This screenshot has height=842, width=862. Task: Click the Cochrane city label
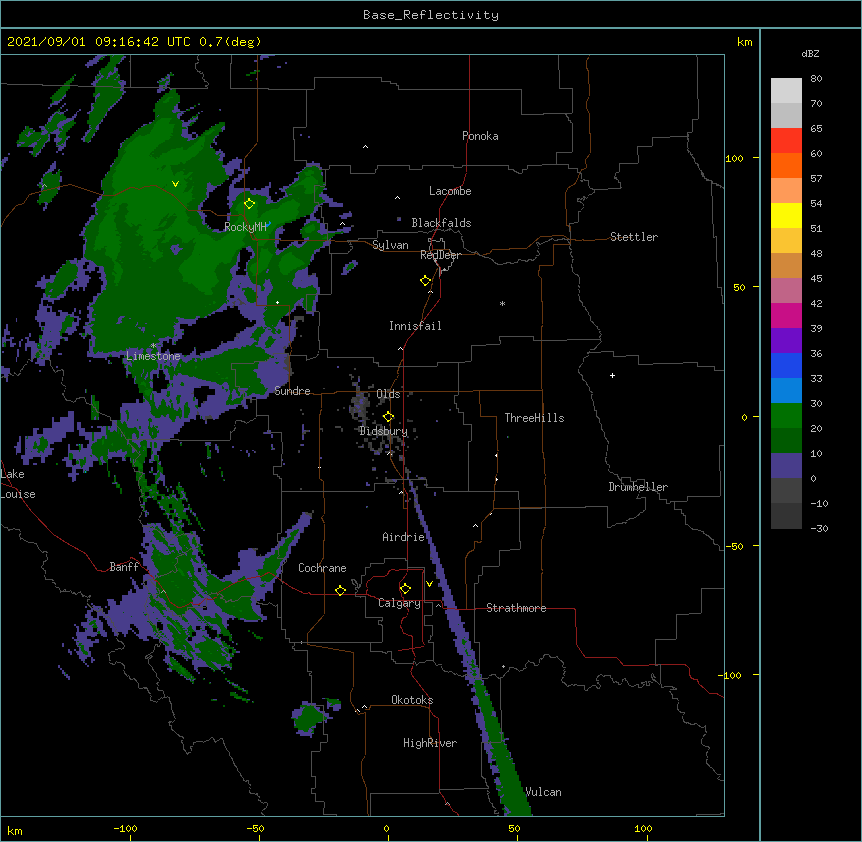(322, 568)
